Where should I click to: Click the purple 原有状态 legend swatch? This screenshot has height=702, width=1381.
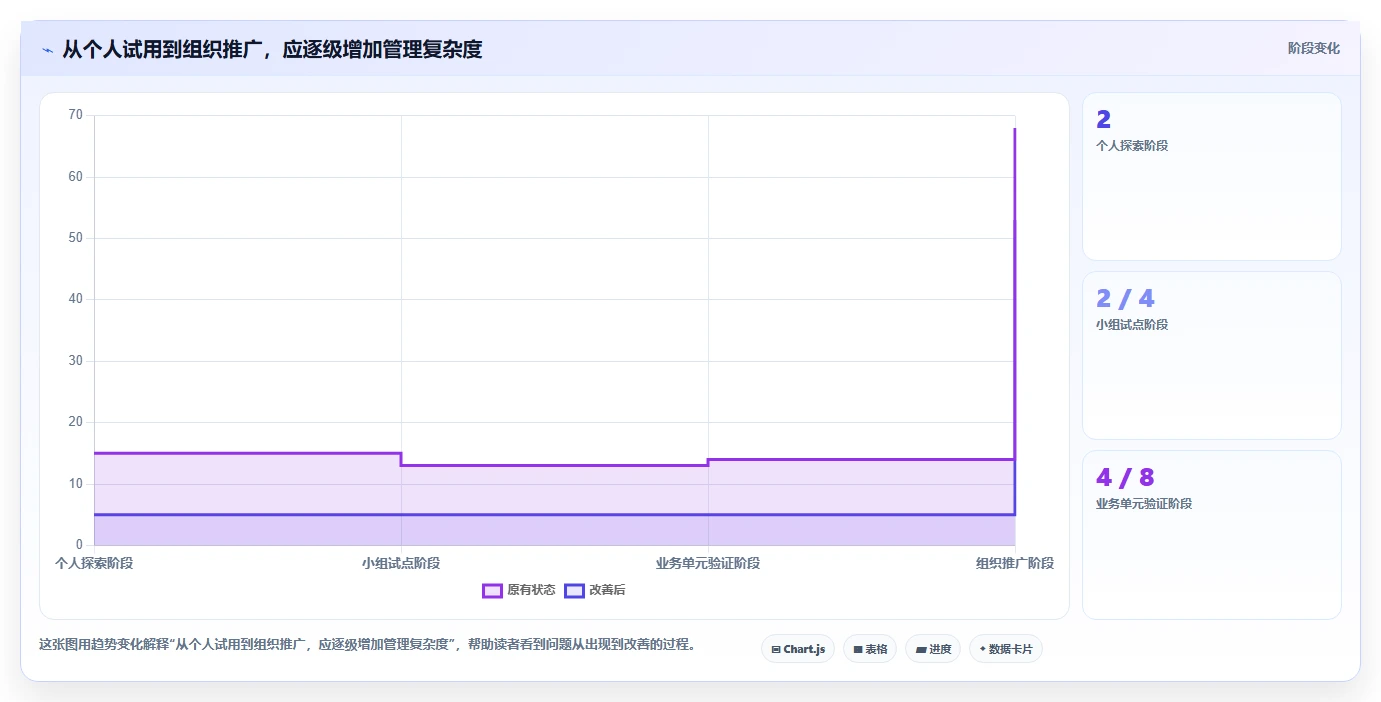(x=492, y=590)
